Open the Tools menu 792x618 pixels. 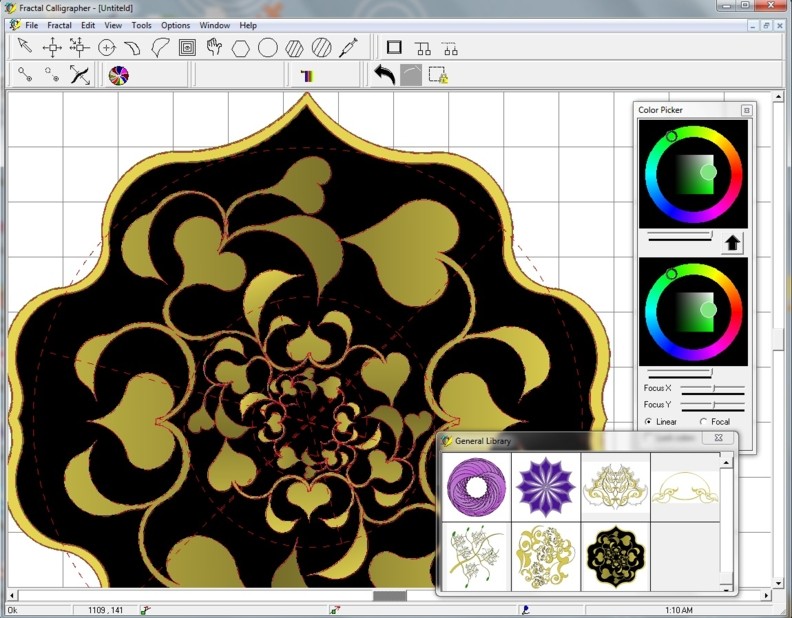click(141, 25)
